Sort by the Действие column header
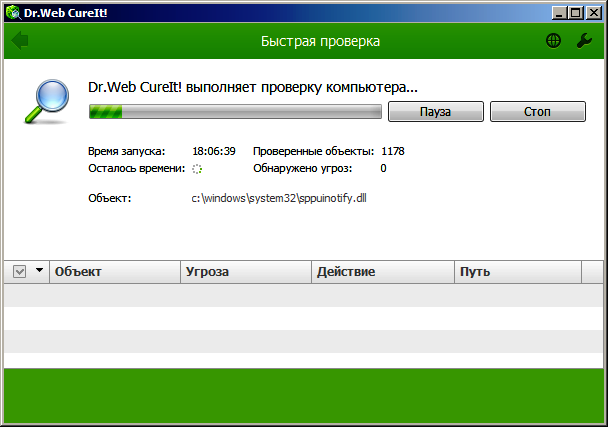The height and width of the screenshot is (427, 608). [383, 272]
